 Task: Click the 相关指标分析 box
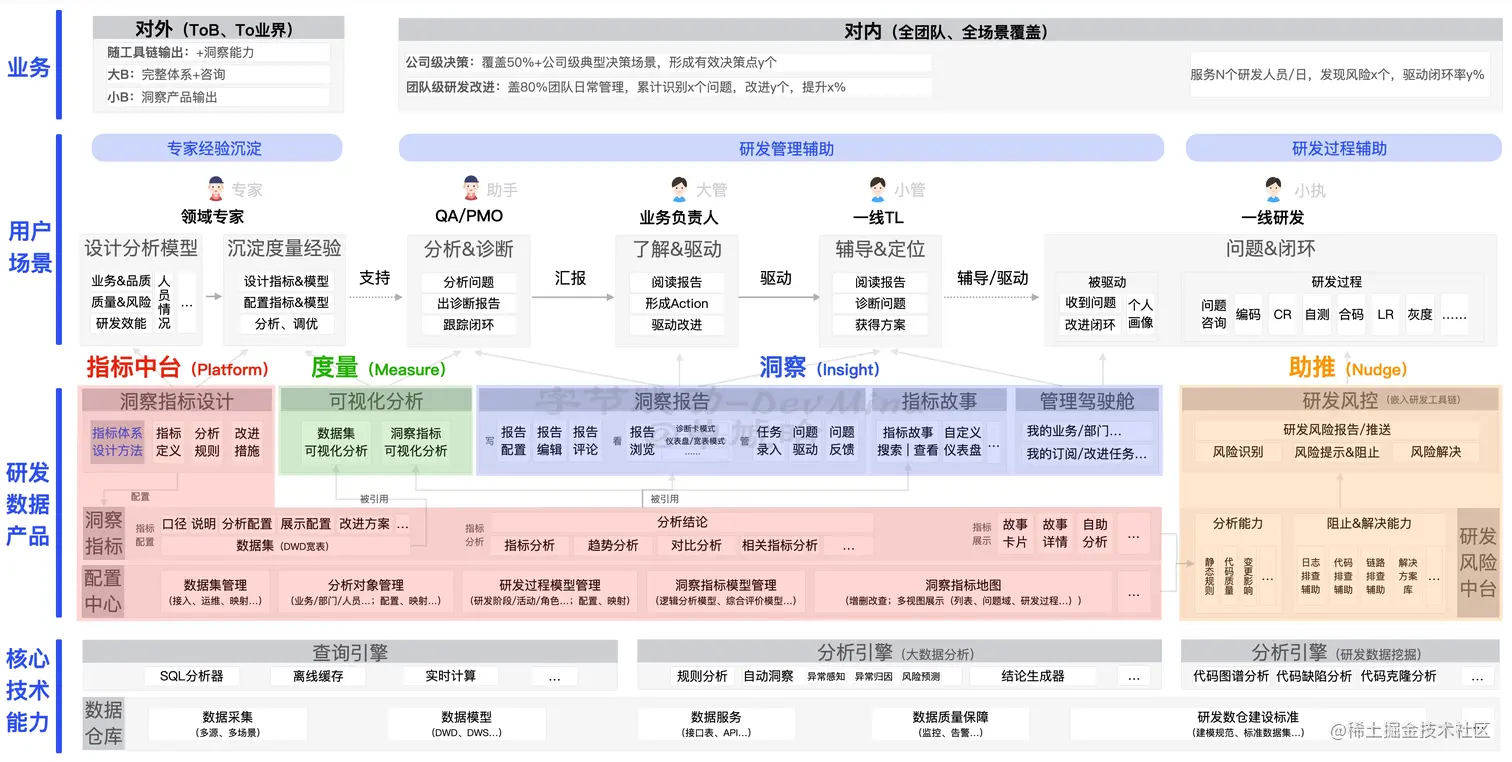780,545
